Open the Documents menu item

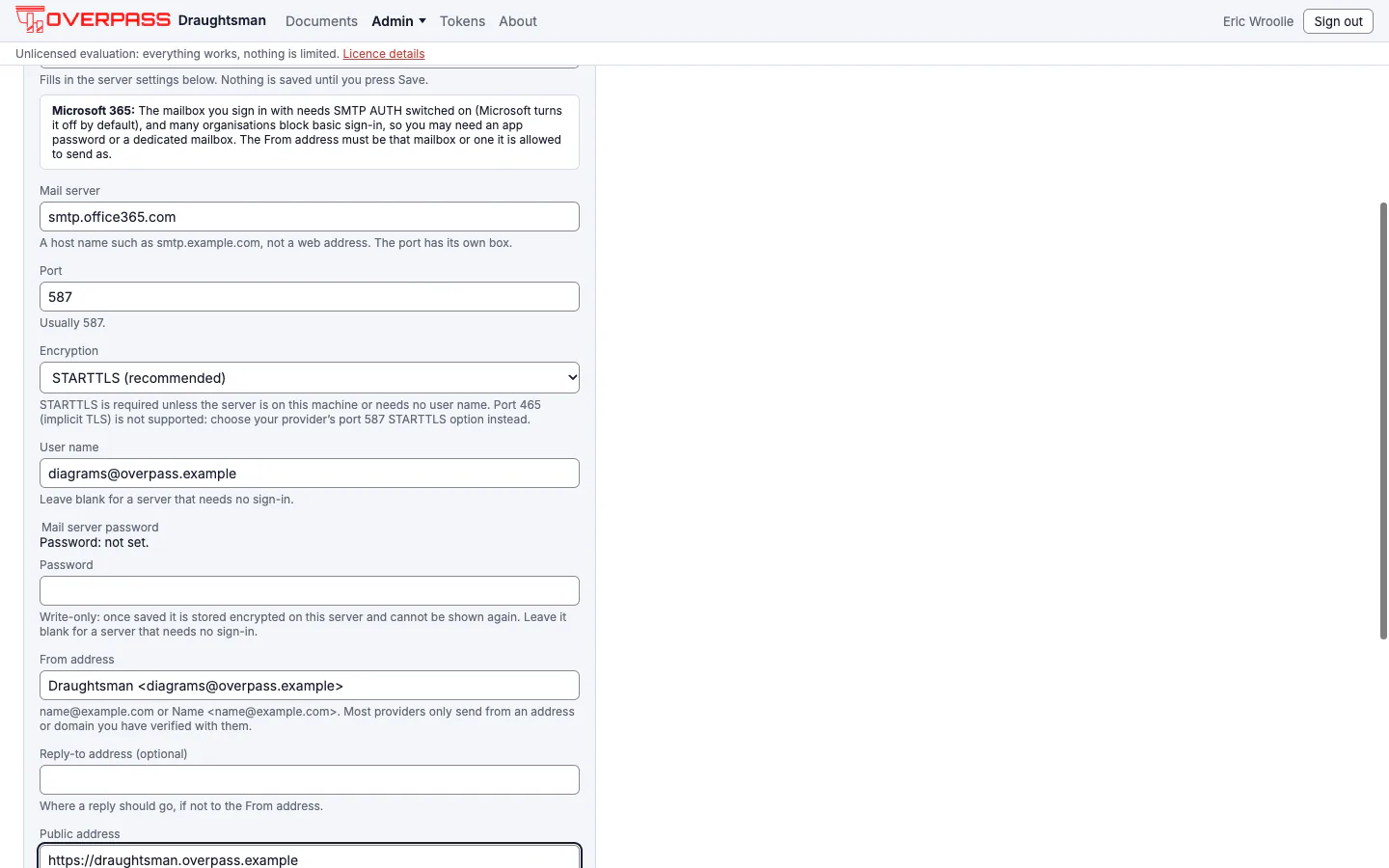(321, 21)
